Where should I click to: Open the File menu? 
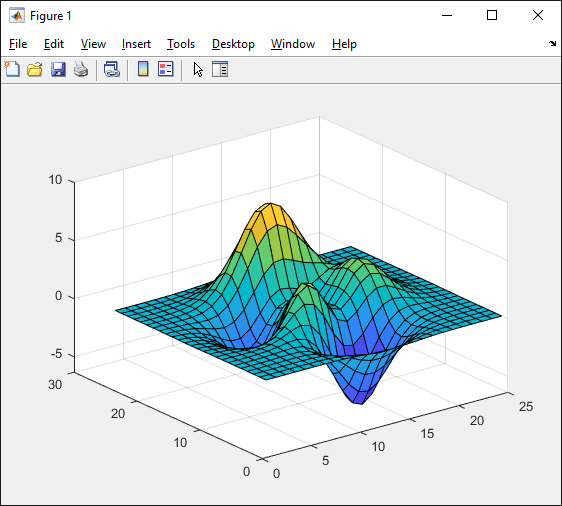point(18,44)
